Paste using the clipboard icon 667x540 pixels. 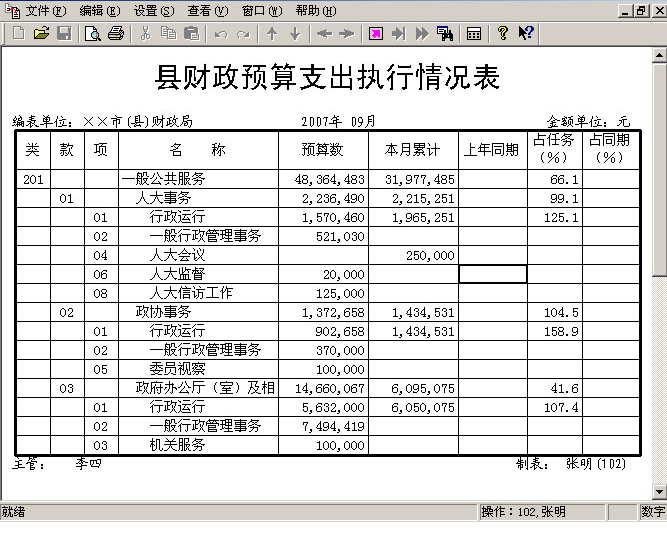tap(191, 33)
